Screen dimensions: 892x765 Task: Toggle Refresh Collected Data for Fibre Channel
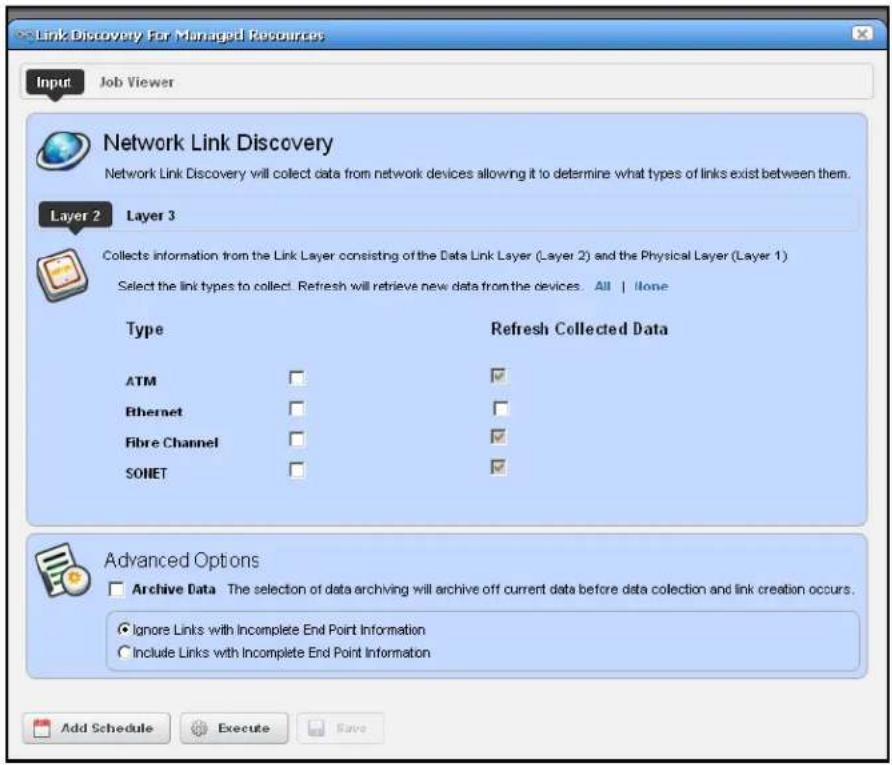(498, 437)
